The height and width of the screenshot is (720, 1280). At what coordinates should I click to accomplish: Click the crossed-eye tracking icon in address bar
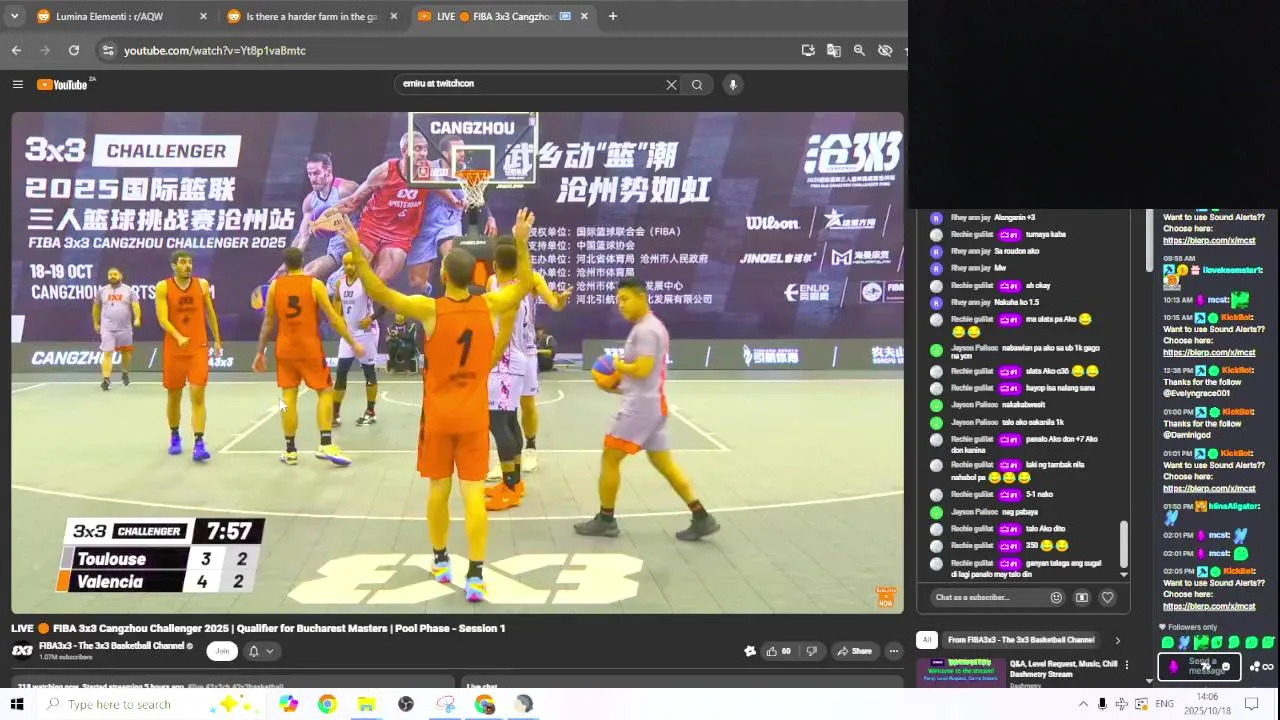click(x=885, y=50)
